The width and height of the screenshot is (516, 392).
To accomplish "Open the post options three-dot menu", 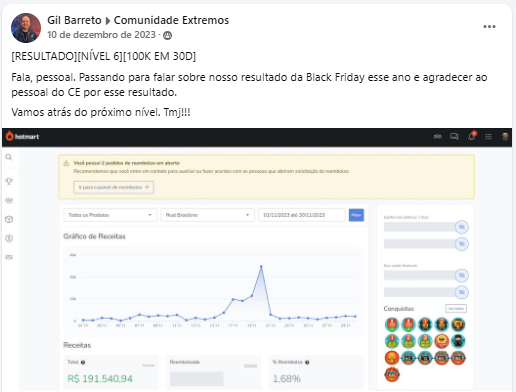I will point(489,27).
